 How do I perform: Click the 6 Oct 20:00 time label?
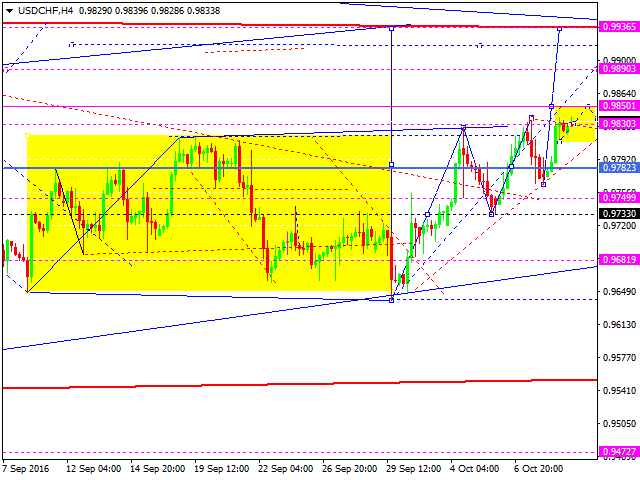539,469
